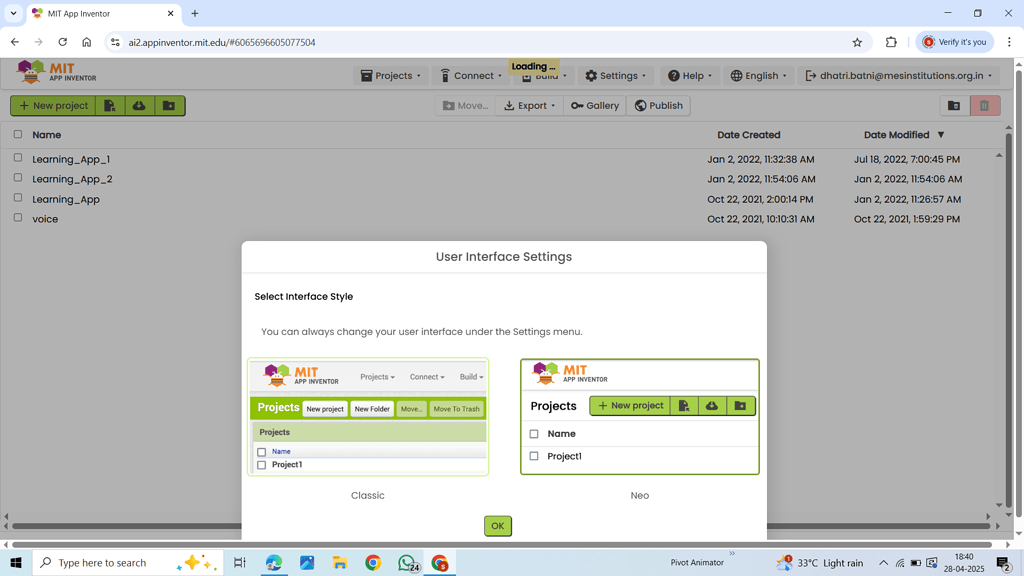Open the Help menu
The width and height of the screenshot is (1024, 576).
click(689, 75)
